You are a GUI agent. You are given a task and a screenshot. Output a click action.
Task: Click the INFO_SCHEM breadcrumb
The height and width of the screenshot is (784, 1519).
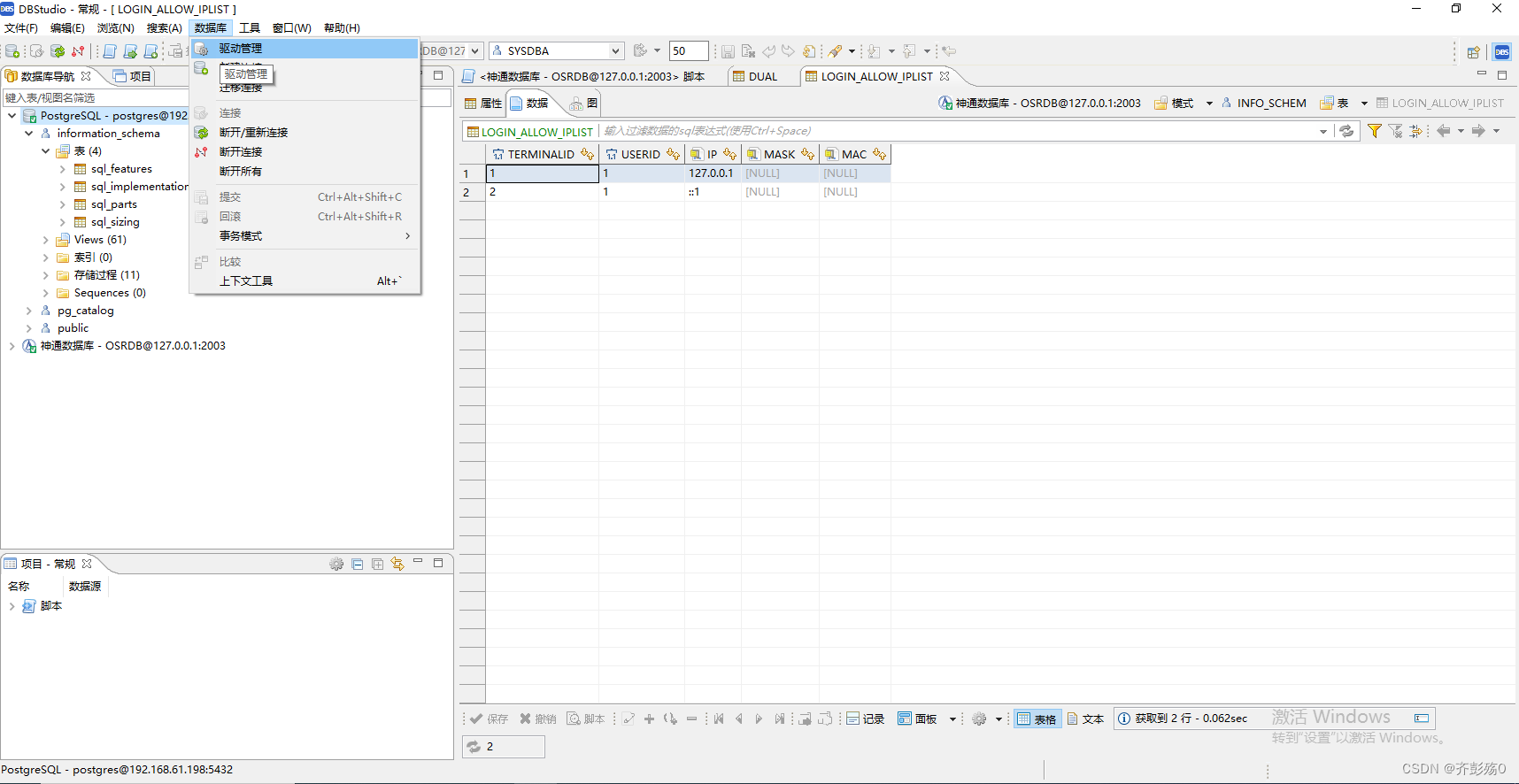tap(1263, 104)
